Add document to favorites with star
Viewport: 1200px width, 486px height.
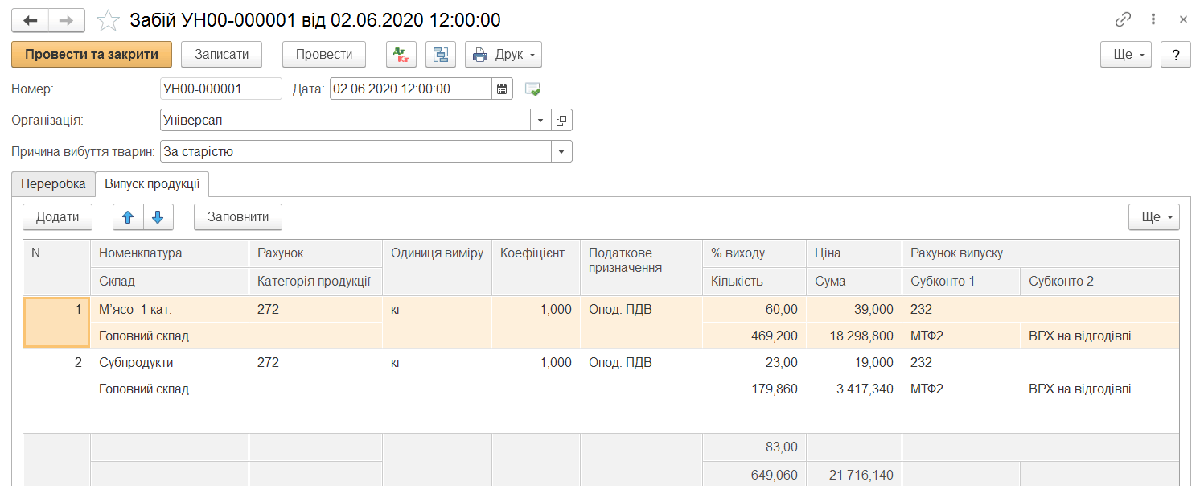click(108, 20)
